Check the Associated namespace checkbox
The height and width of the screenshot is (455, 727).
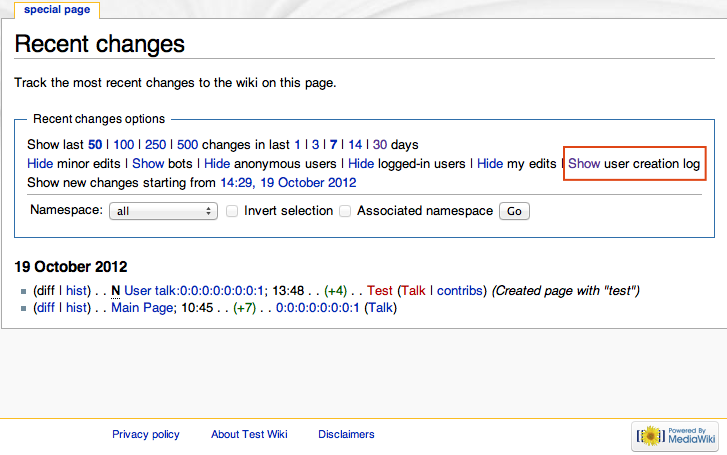(x=345, y=211)
